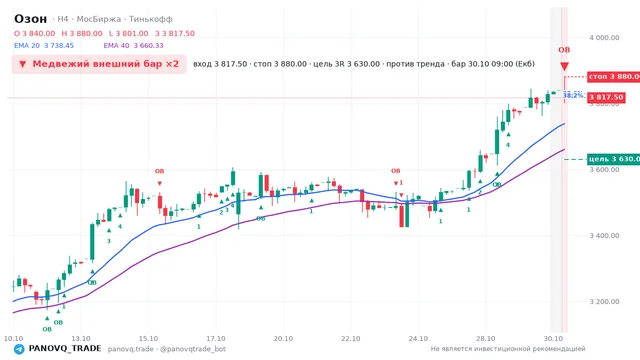This screenshot has width=640, height=360.
Task: Click the large red down-triangle signal marker under the top OB
Action: click(564, 67)
